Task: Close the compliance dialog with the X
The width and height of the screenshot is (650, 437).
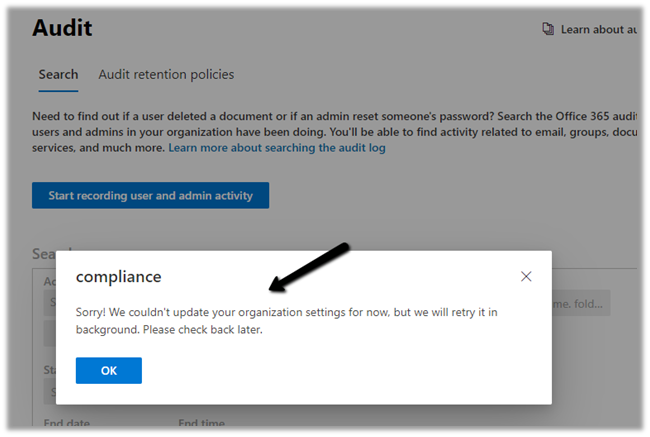Action: click(526, 277)
